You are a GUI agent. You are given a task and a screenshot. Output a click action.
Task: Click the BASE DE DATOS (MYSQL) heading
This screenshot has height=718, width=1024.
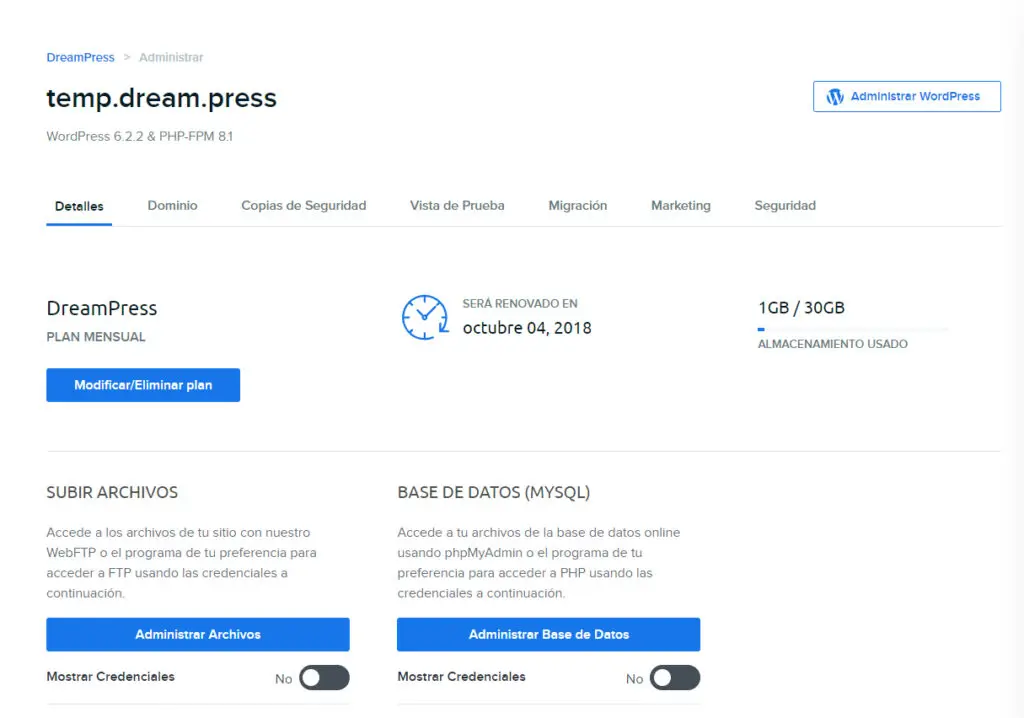(x=494, y=493)
